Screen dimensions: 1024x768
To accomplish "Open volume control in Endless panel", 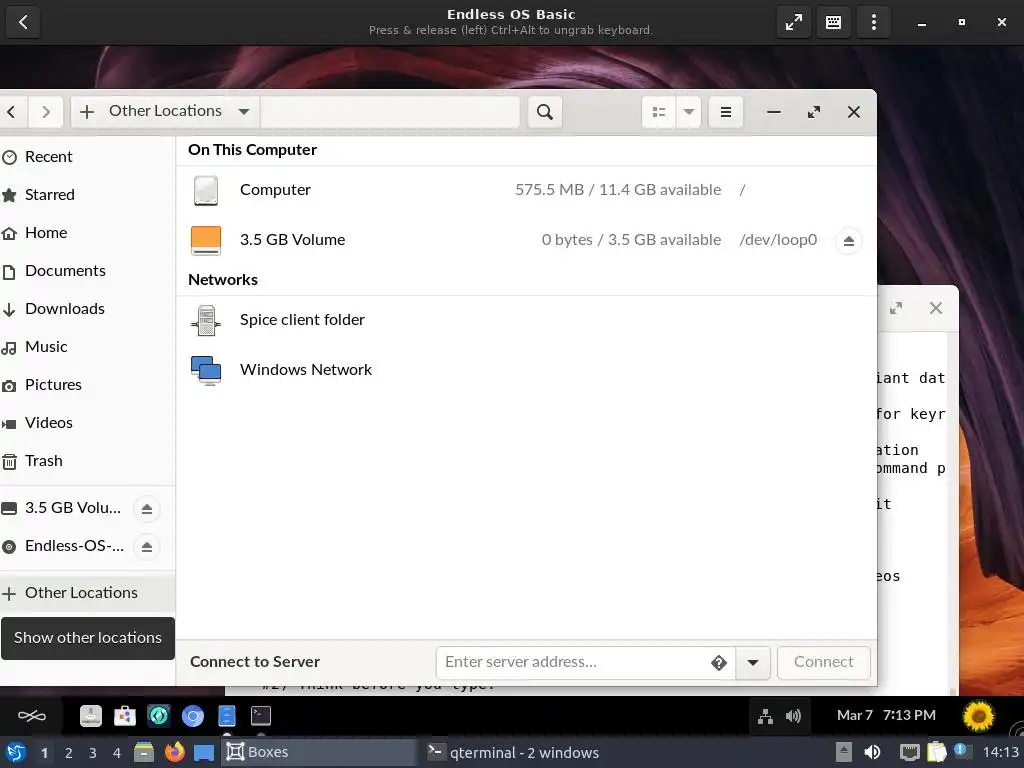I will (793, 717).
